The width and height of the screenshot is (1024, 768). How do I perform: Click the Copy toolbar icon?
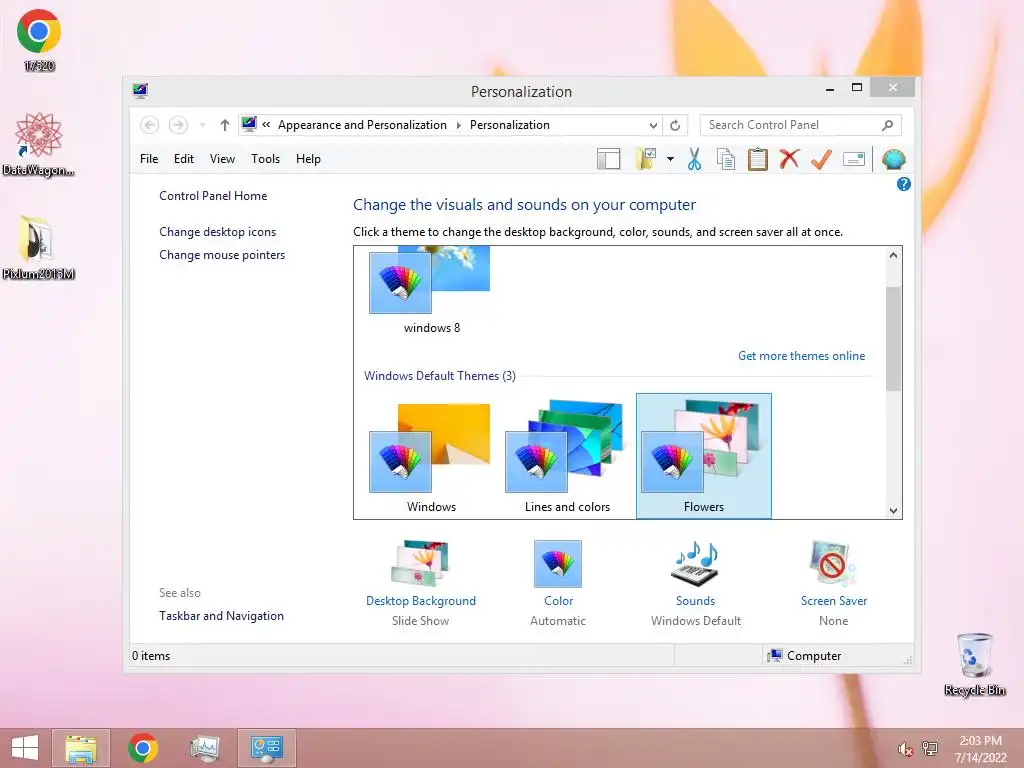726,159
